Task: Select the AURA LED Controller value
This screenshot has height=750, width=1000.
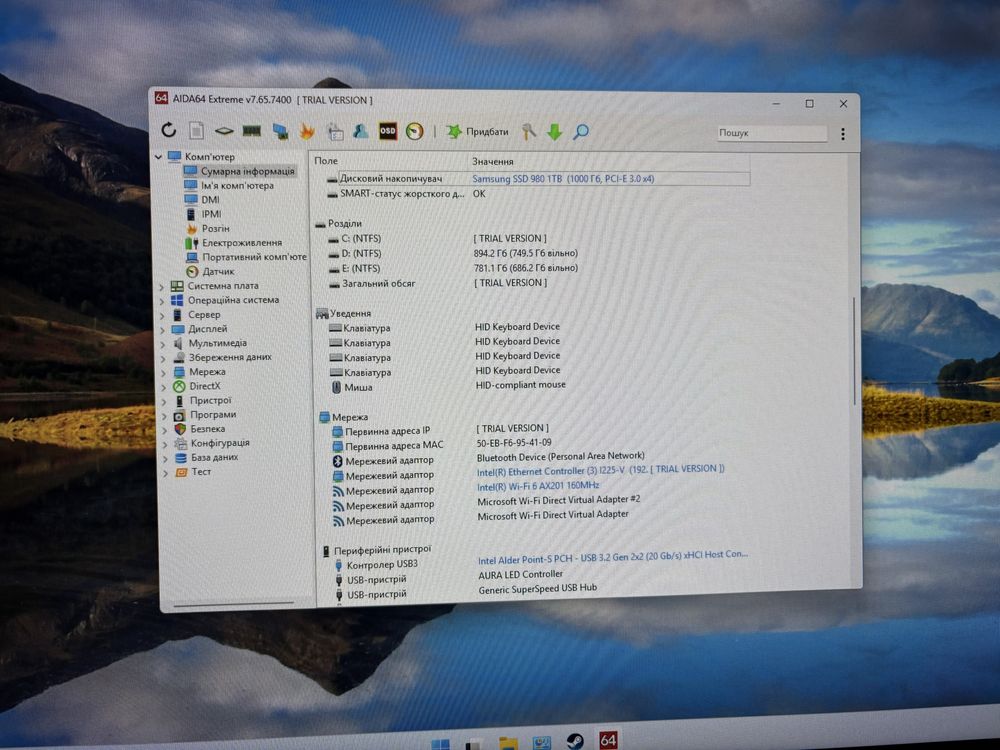Action: [x=520, y=575]
